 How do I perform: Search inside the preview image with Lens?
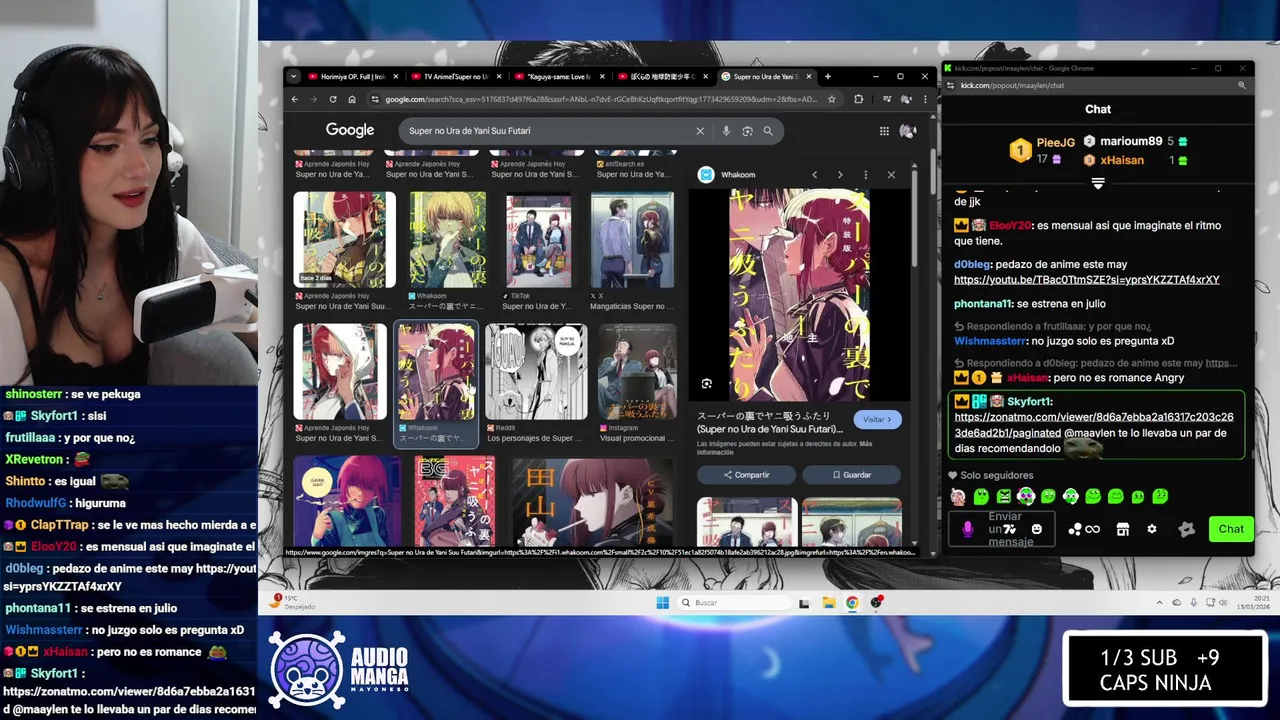click(707, 384)
